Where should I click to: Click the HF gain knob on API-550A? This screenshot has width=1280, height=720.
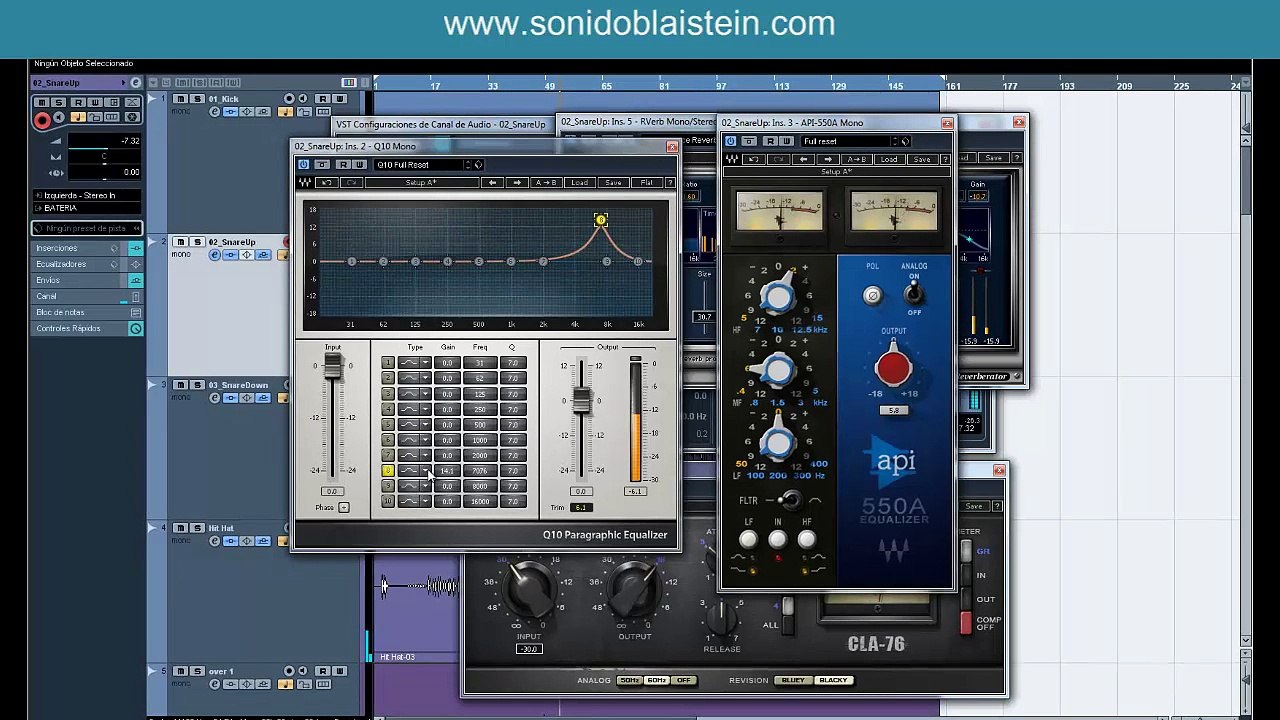pos(778,297)
